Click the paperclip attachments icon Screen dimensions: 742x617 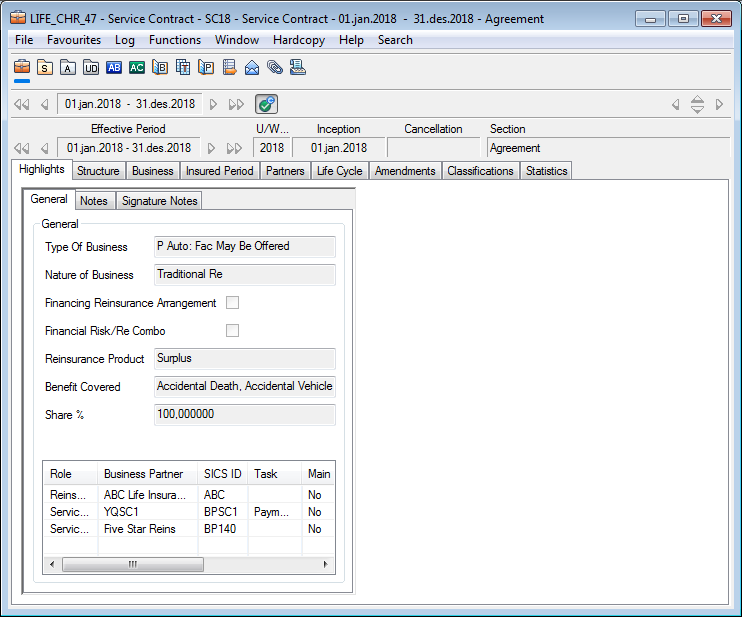point(274,67)
